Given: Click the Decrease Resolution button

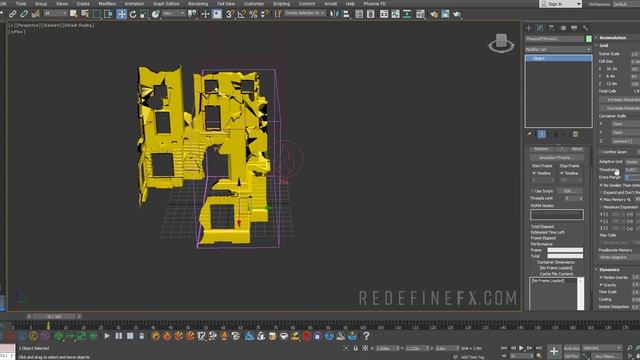Looking at the screenshot, I should pyautogui.click(x=620, y=108).
